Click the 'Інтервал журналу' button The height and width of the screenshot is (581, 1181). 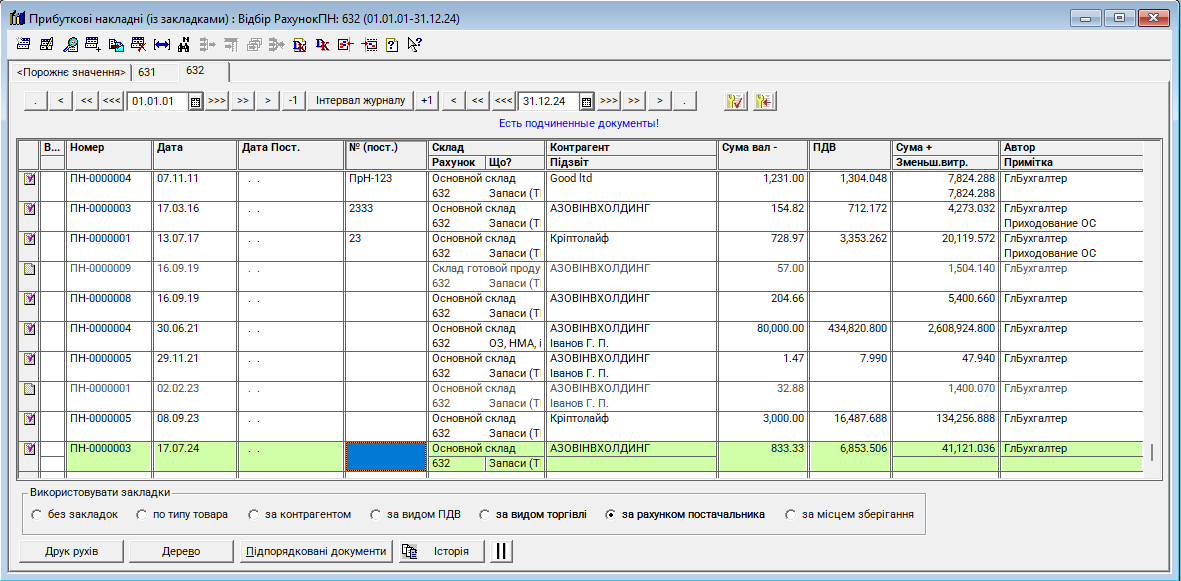pyautogui.click(x=360, y=101)
